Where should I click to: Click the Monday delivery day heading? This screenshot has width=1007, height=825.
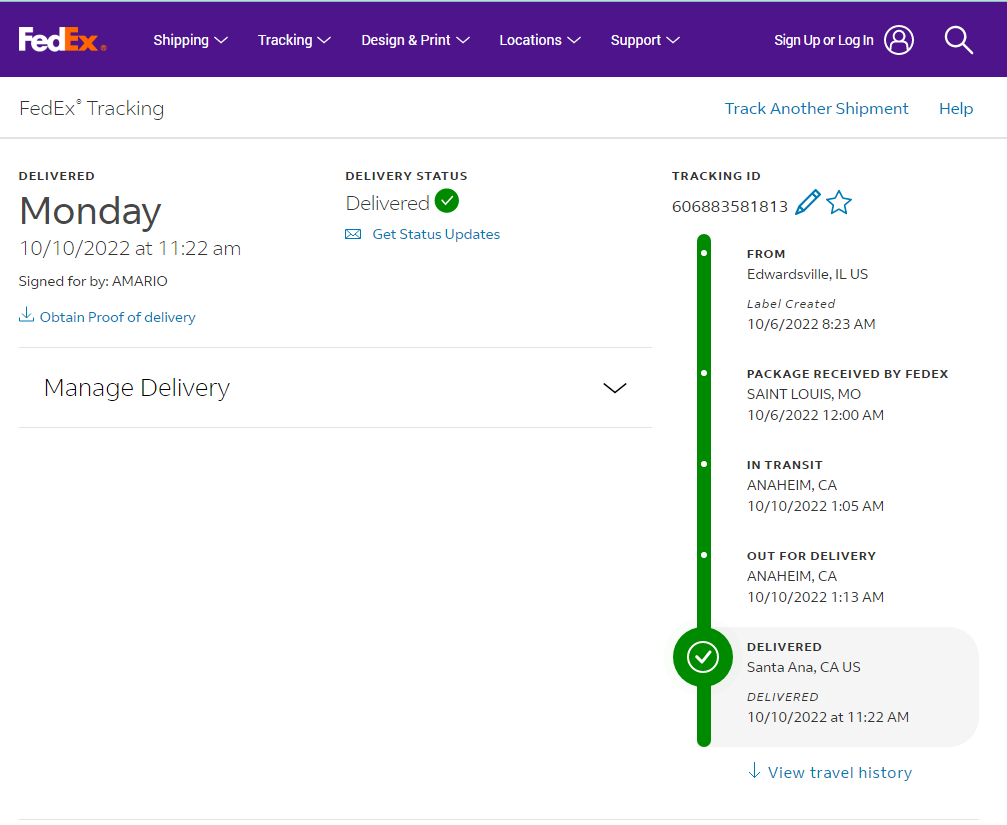pyautogui.click(x=90, y=211)
